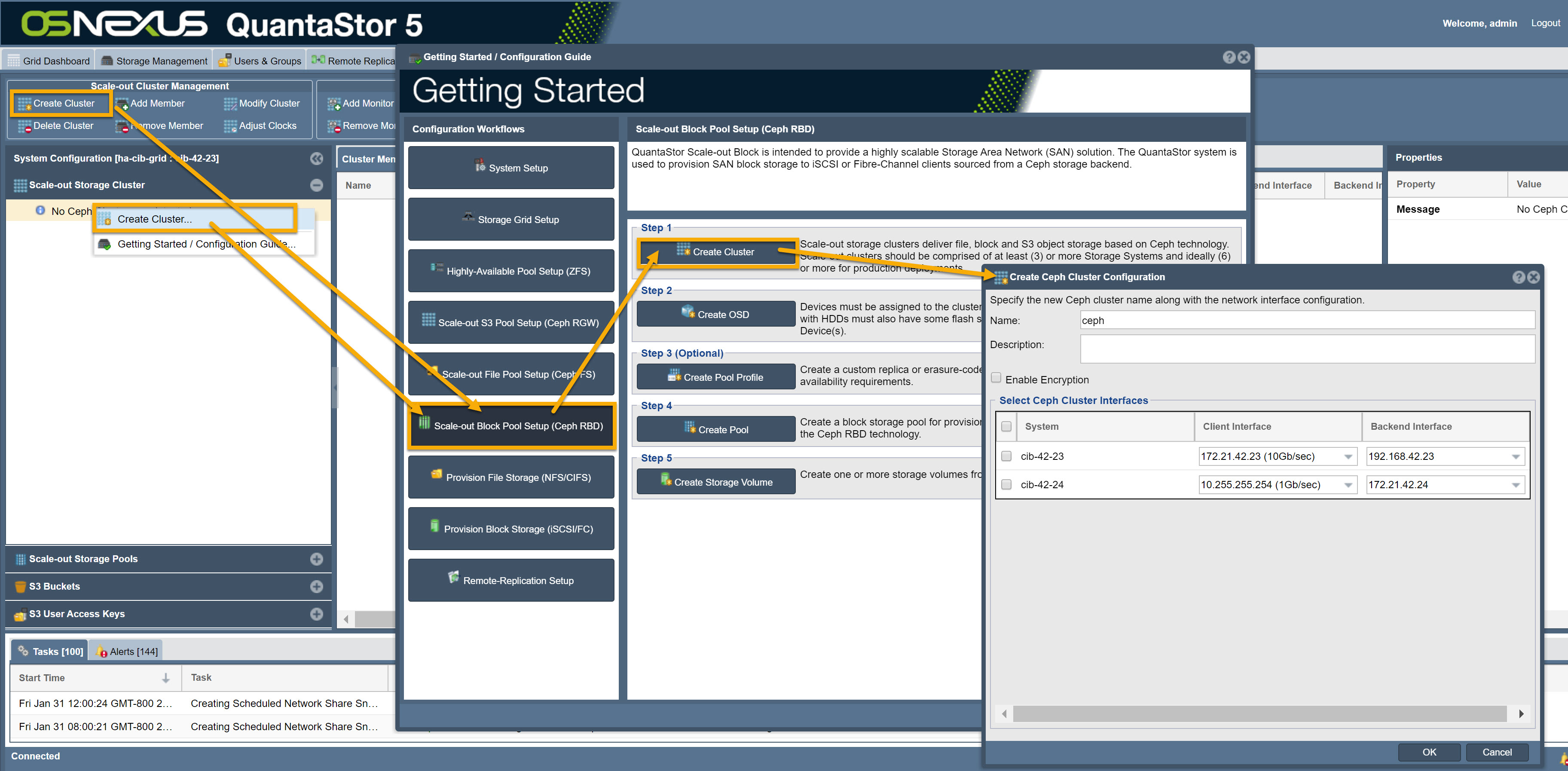Expand S3 User Access Keys section
1568x771 pixels.
tap(317, 614)
